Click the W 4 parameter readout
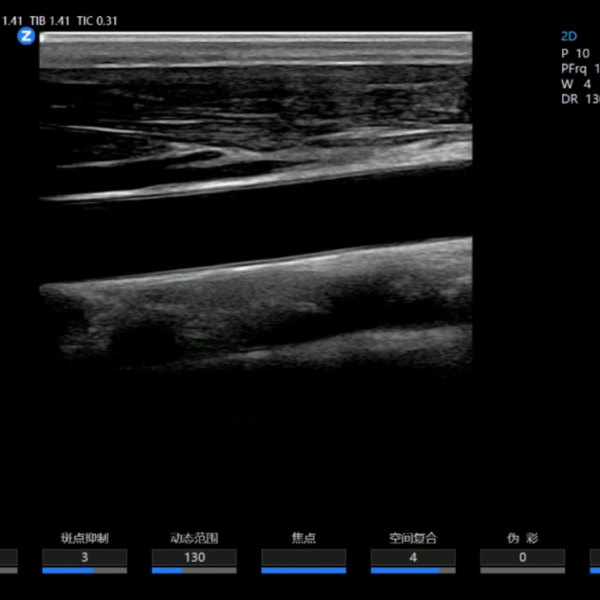600x600 pixels. point(575,84)
